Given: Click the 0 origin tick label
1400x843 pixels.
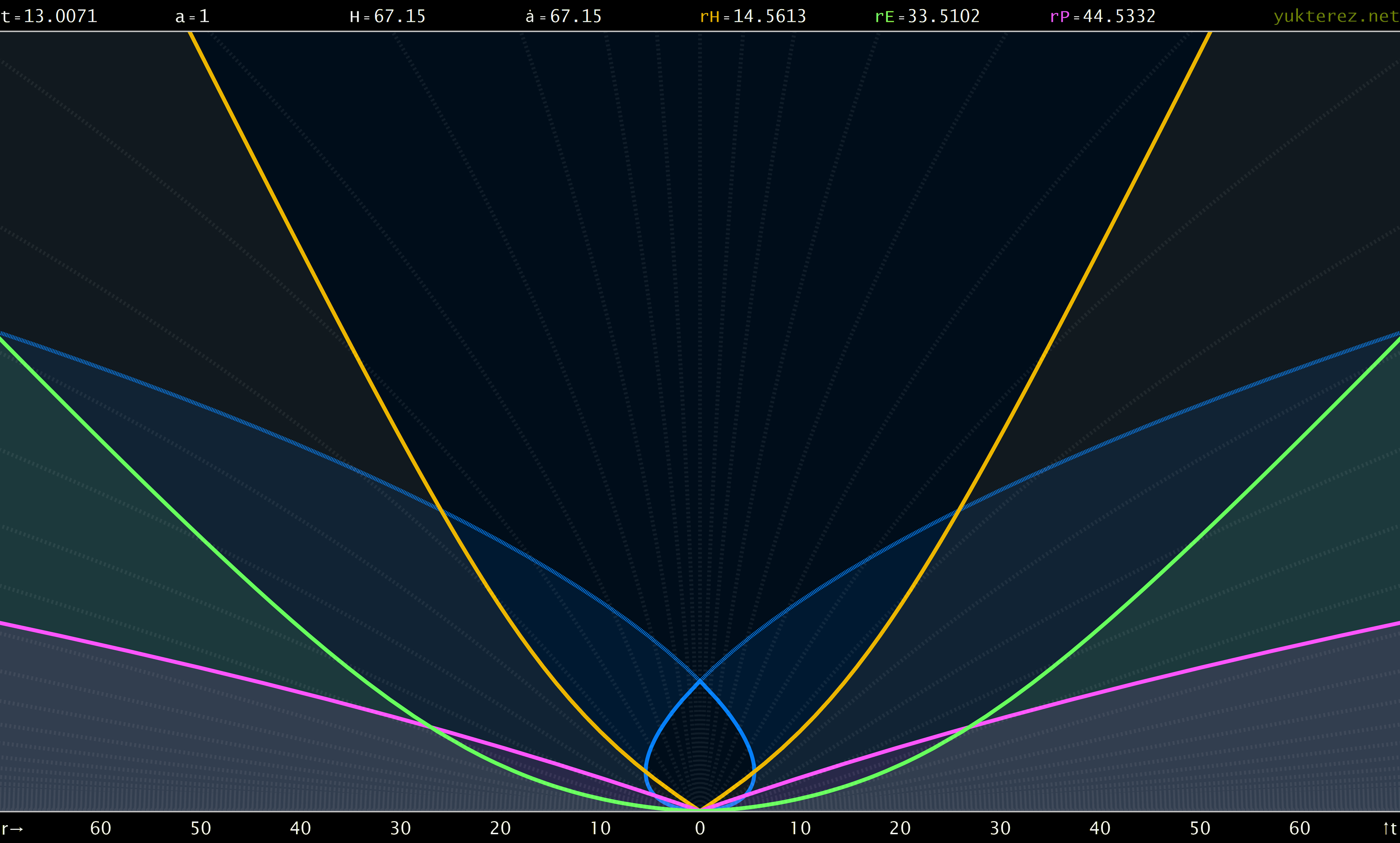Looking at the screenshot, I should coord(700,828).
